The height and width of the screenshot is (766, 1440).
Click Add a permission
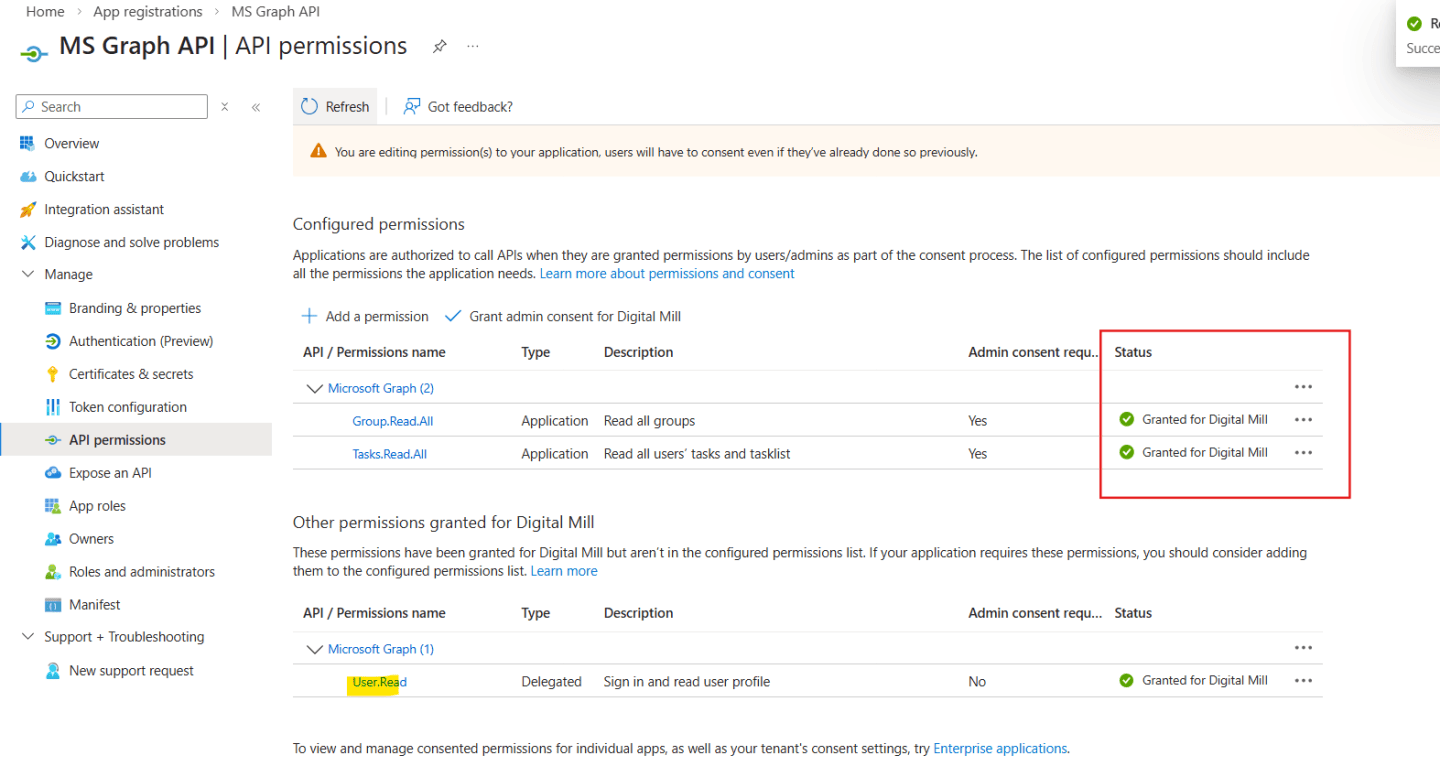tap(365, 316)
